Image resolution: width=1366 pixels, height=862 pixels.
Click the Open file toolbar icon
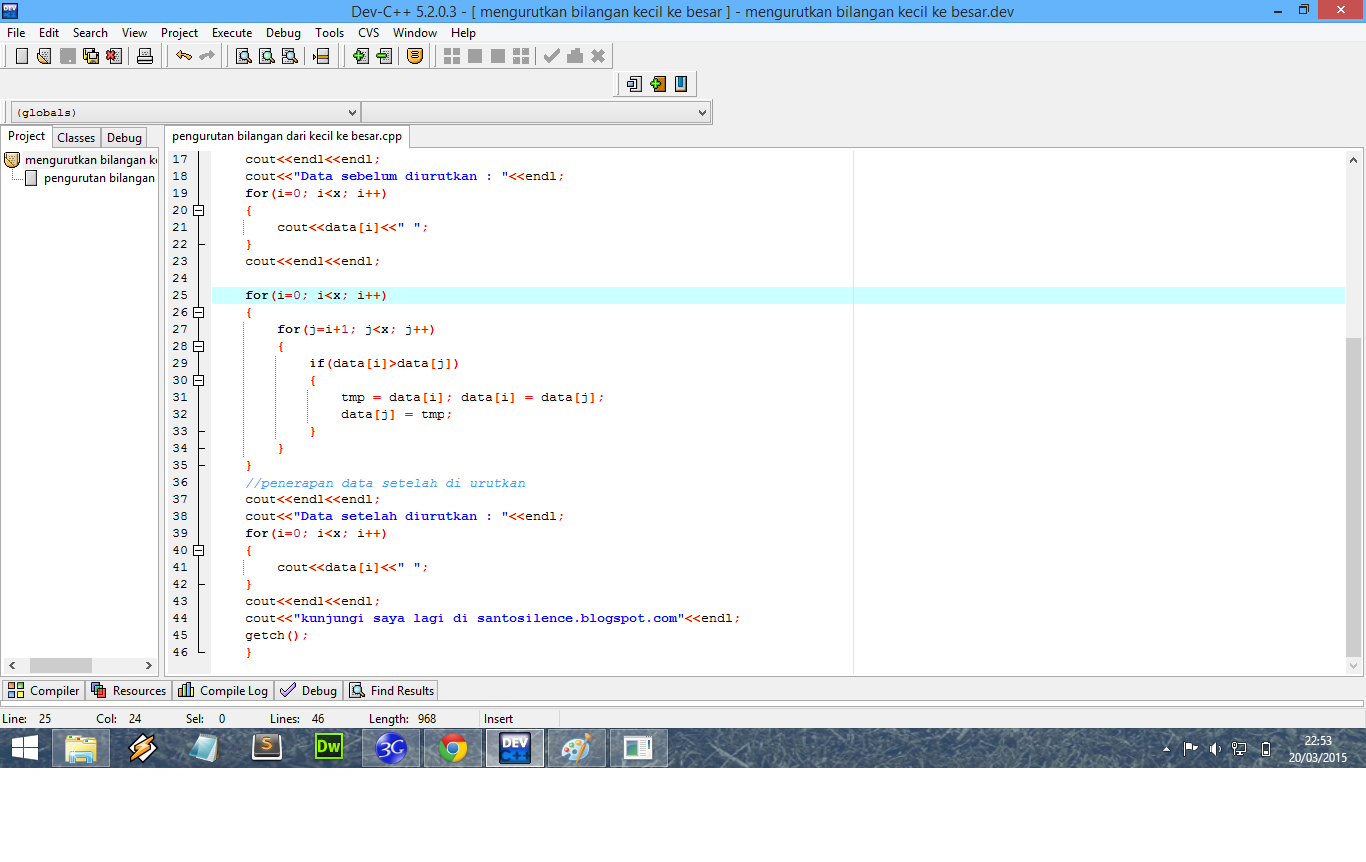pos(44,56)
